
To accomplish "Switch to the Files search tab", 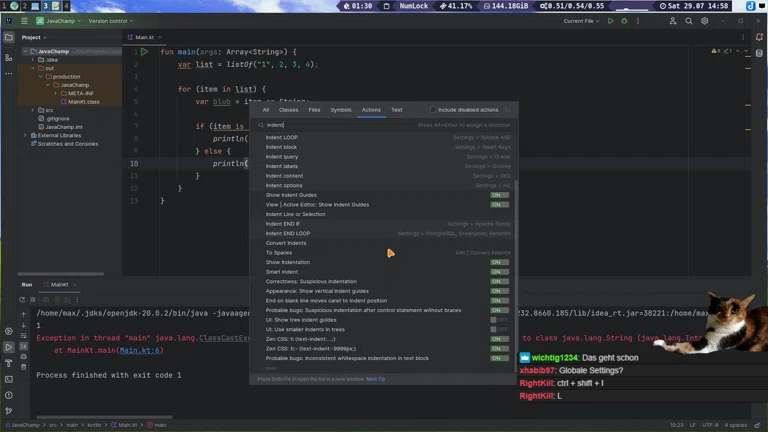I will [x=314, y=110].
